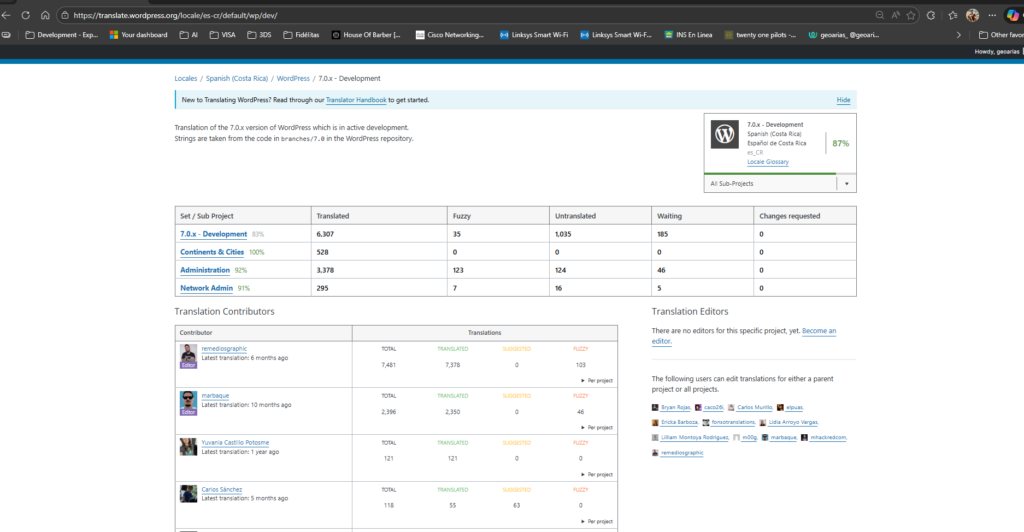Hide the translator notice banner
This screenshot has height=532, width=1024.
[x=843, y=100]
